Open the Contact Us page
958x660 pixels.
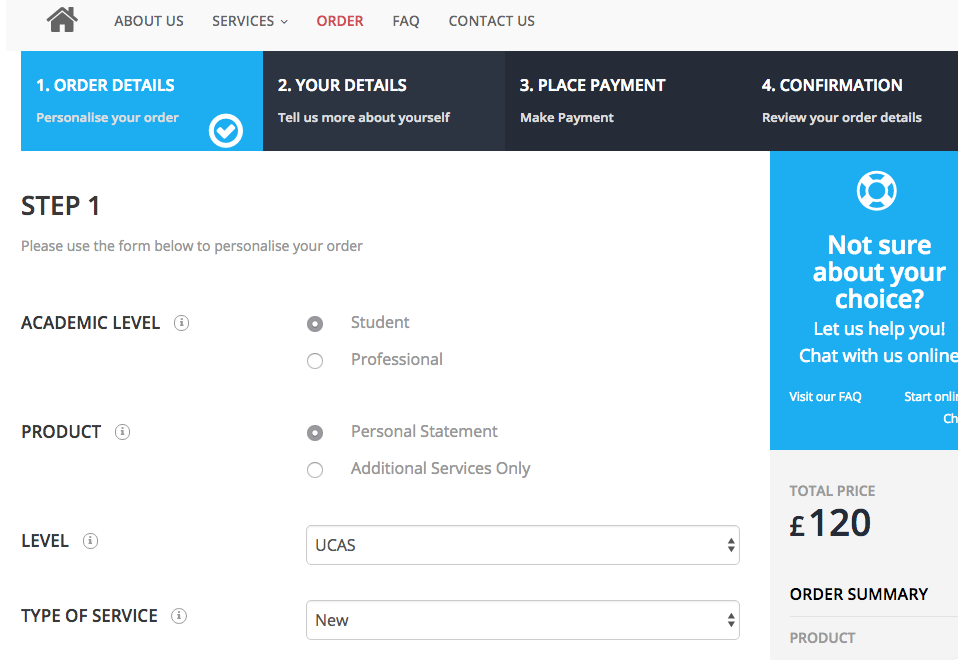[x=491, y=21]
